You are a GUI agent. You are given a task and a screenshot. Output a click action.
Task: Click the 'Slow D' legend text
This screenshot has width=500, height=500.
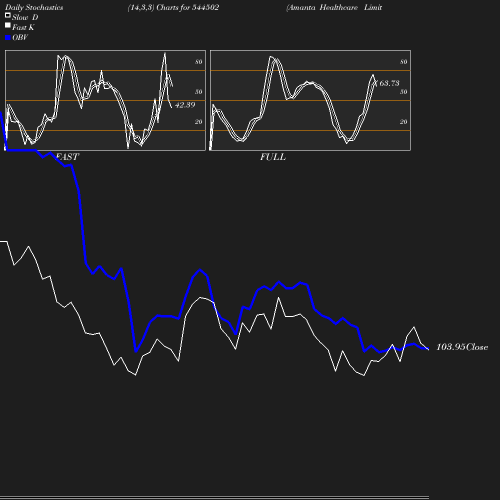[x=25, y=17]
